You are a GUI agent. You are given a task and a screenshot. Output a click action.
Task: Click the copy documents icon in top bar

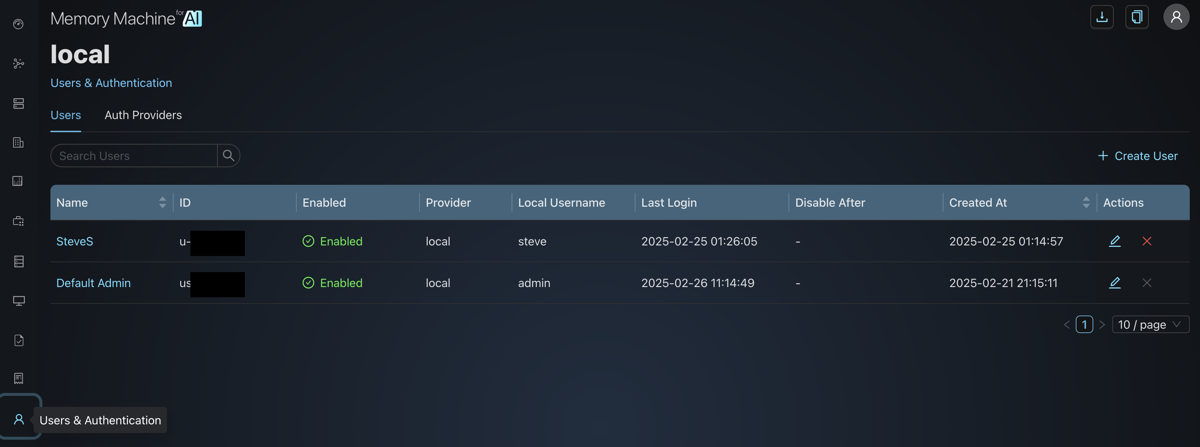pyautogui.click(x=1137, y=17)
